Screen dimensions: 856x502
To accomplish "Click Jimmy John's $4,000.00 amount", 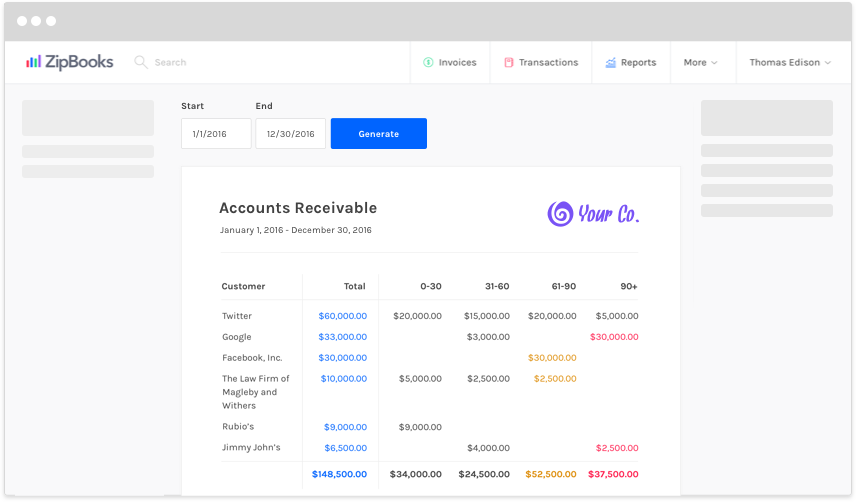I will click(489, 448).
